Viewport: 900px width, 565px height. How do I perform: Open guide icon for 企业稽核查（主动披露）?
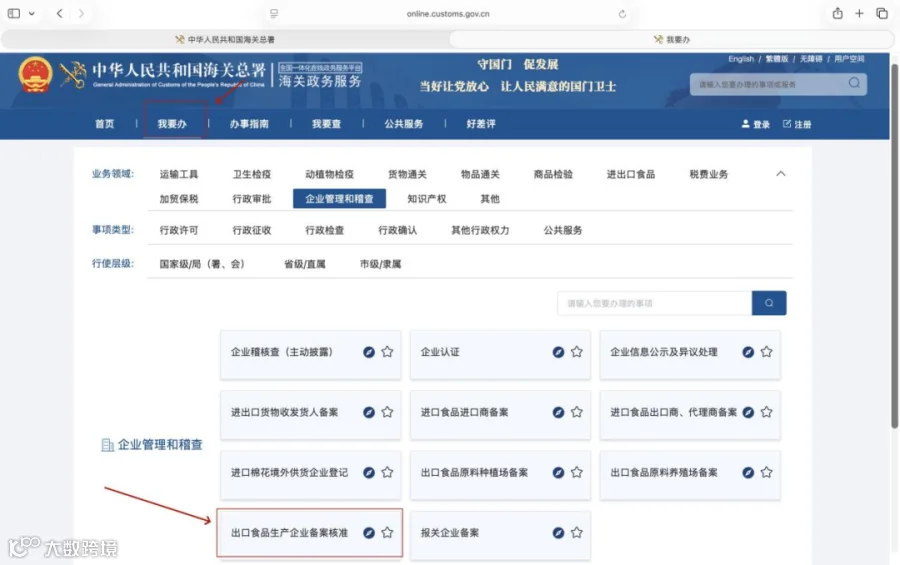pos(368,352)
